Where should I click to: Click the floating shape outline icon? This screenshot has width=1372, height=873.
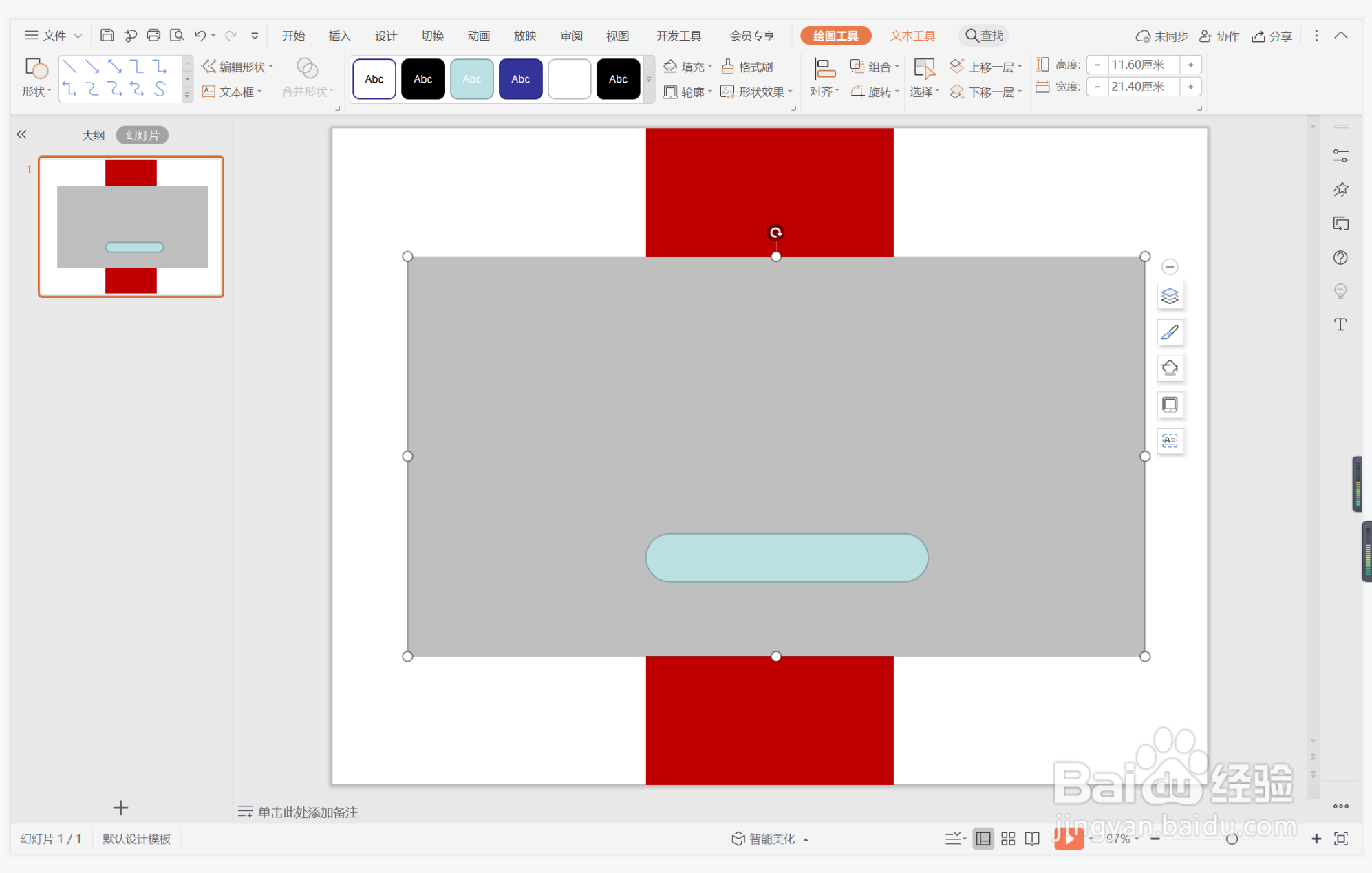(1170, 405)
